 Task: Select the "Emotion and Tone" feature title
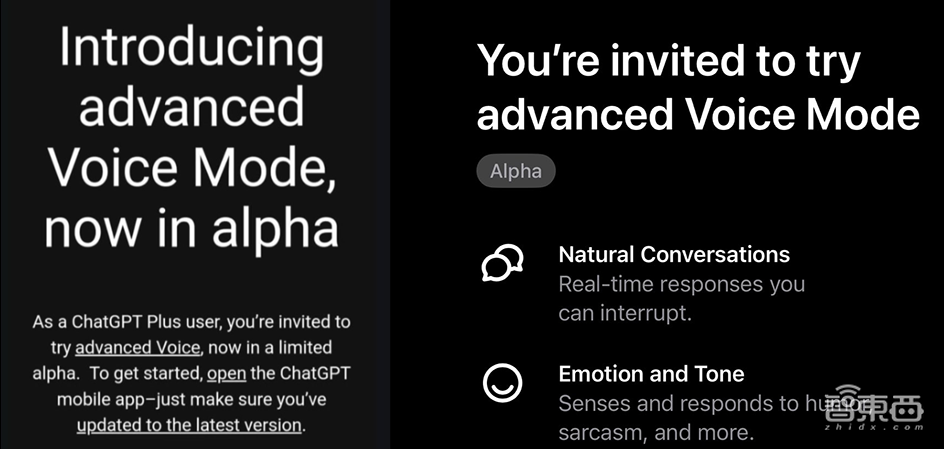(651, 374)
